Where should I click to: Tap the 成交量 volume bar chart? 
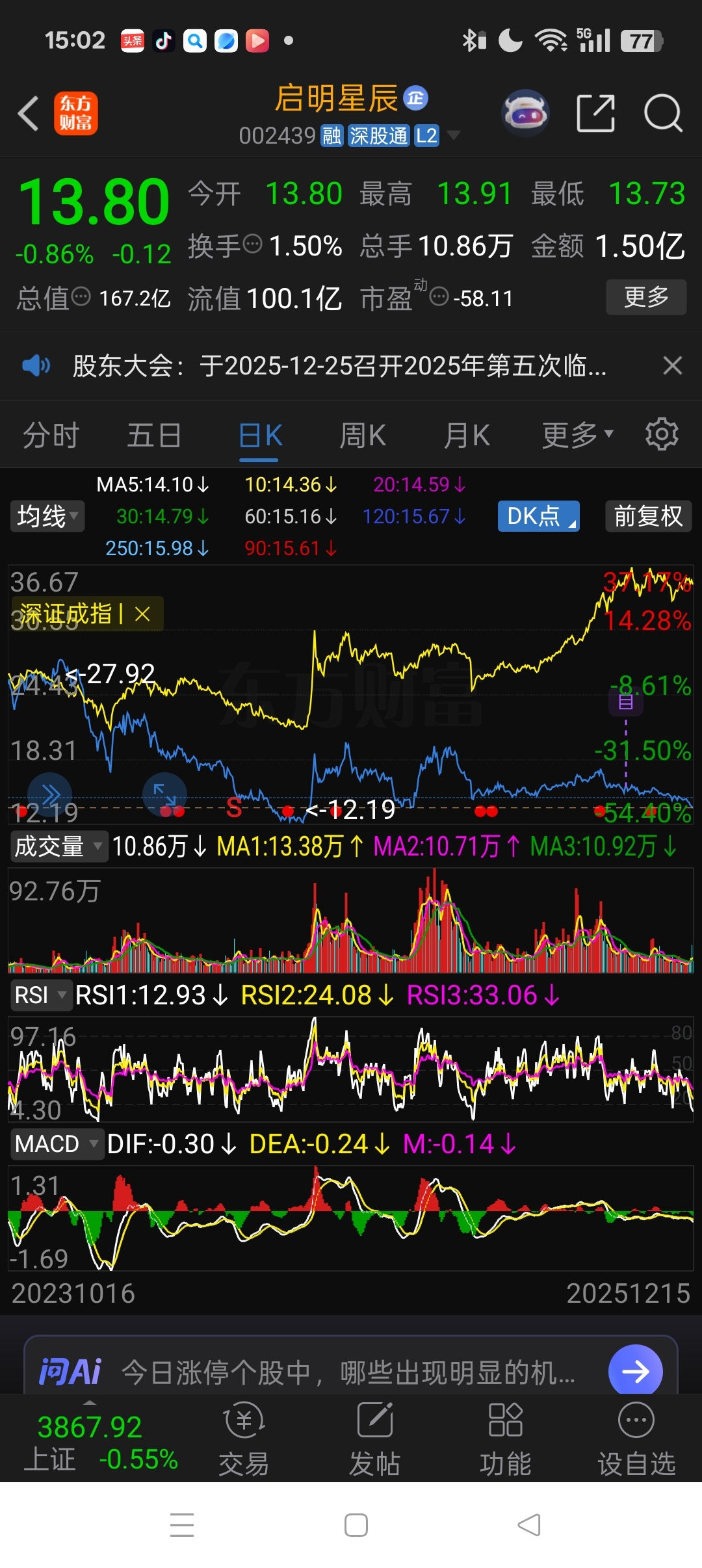pos(351,921)
